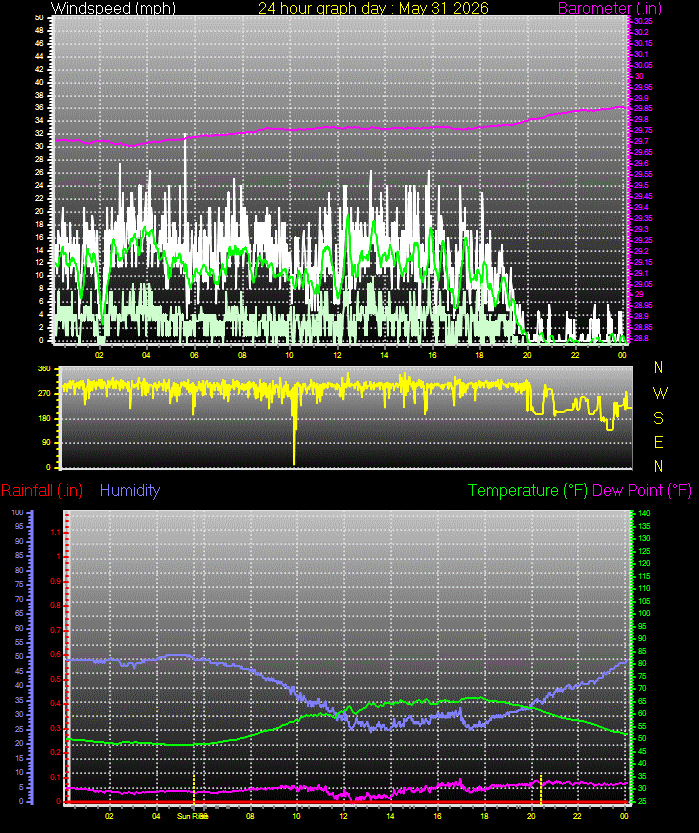699x833 pixels.
Task: Click "29.05" on the barometer axis
Action: pos(643,284)
